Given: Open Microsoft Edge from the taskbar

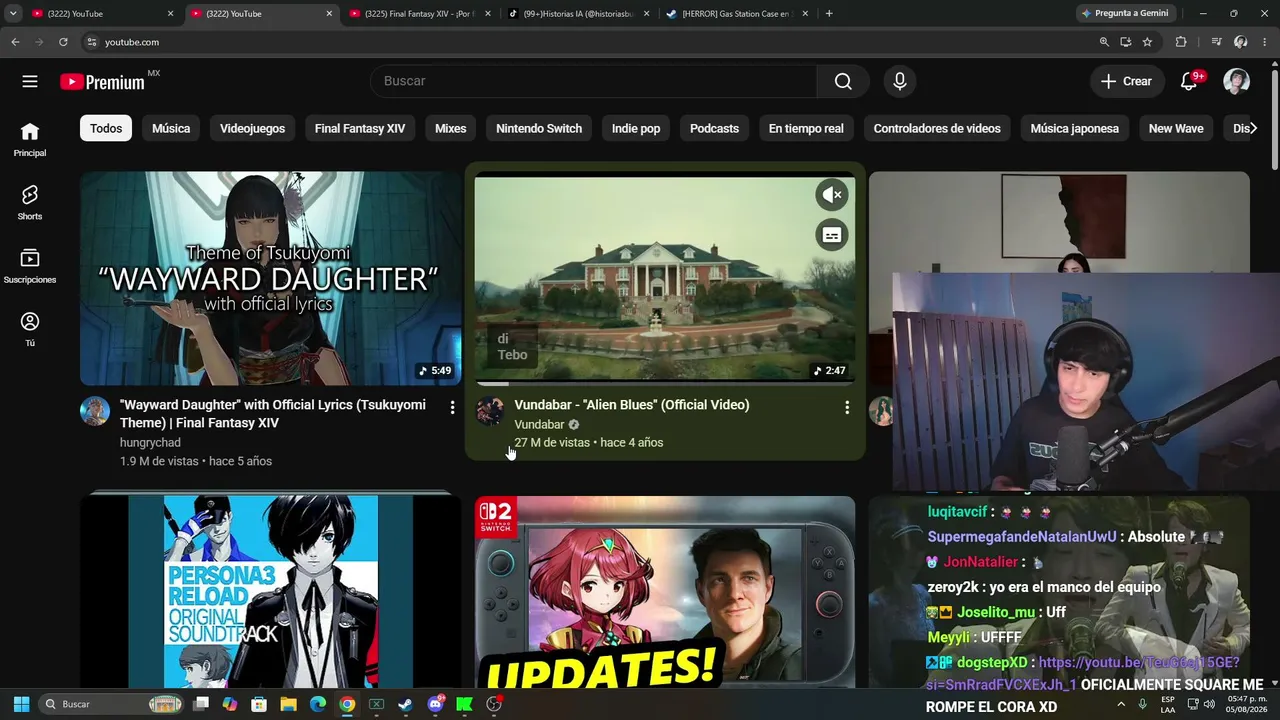Looking at the screenshot, I should pyautogui.click(x=318, y=704).
